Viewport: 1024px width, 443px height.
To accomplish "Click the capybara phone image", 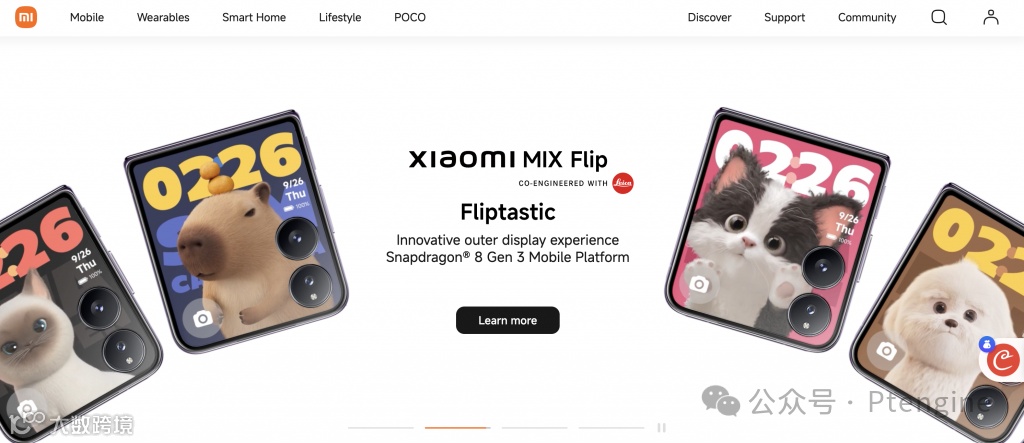I will click(236, 232).
